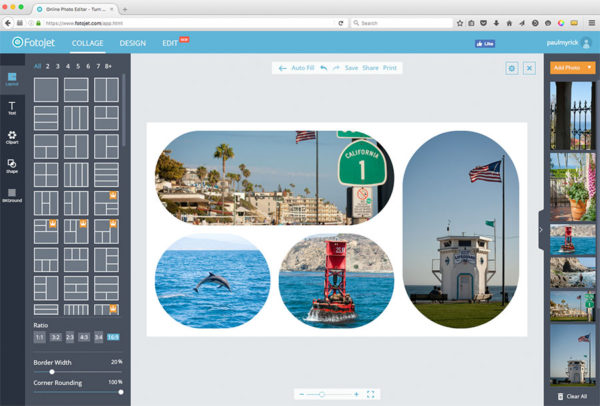Viewport: 600px width, 406px height.
Task: Switch to the COLLAGE tab
Action: [x=88, y=43]
